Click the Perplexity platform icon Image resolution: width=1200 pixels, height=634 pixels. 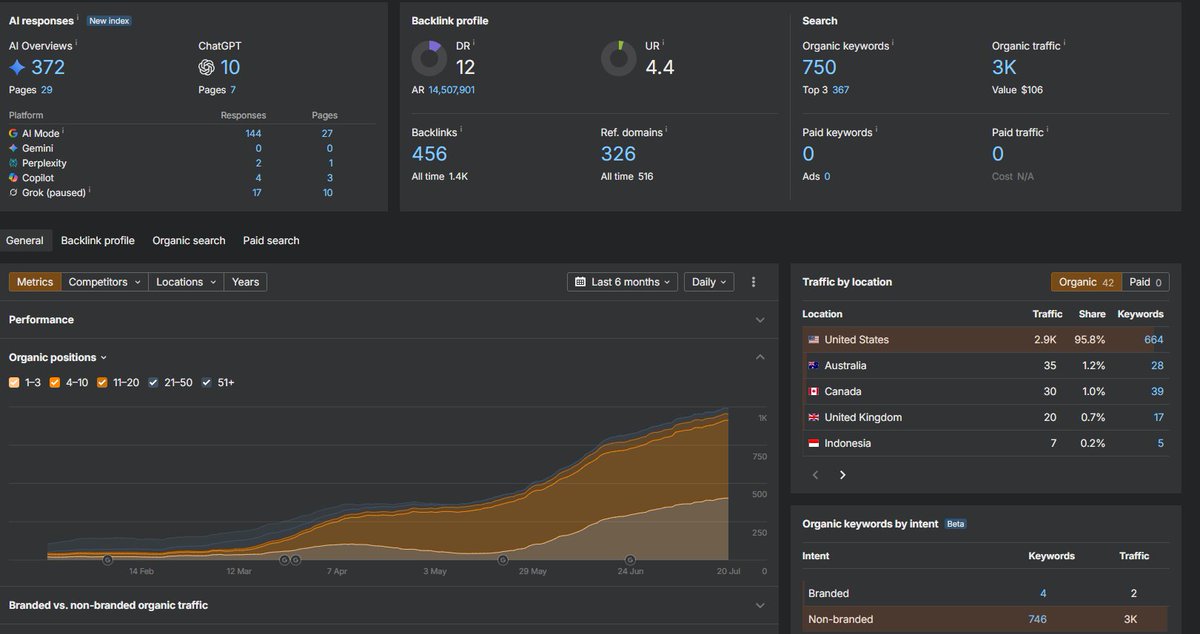[13, 162]
